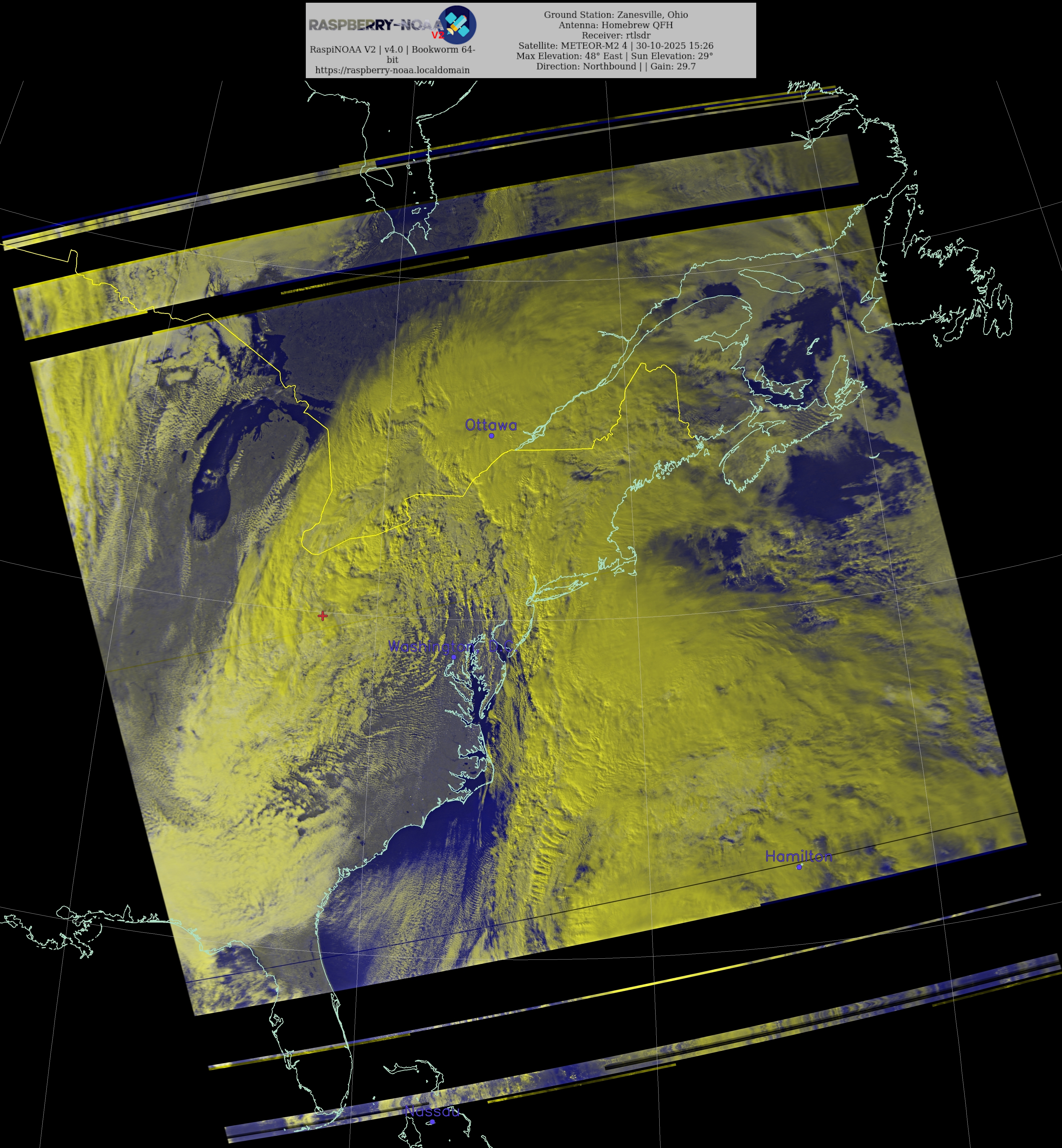
Task: Click the red cross ground station marker
Action: [x=322, y=616]
